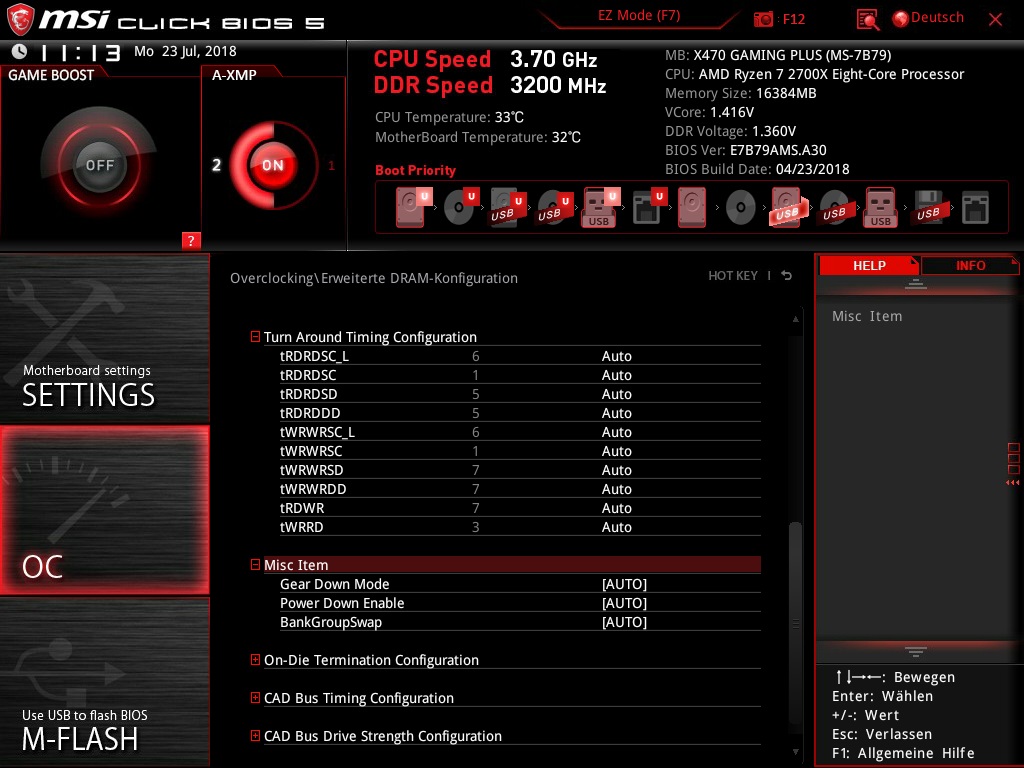This screenshot has width=1024, height=768.
Task: Select legacy CD/DVD boot icon
Action: coord(741,208)
